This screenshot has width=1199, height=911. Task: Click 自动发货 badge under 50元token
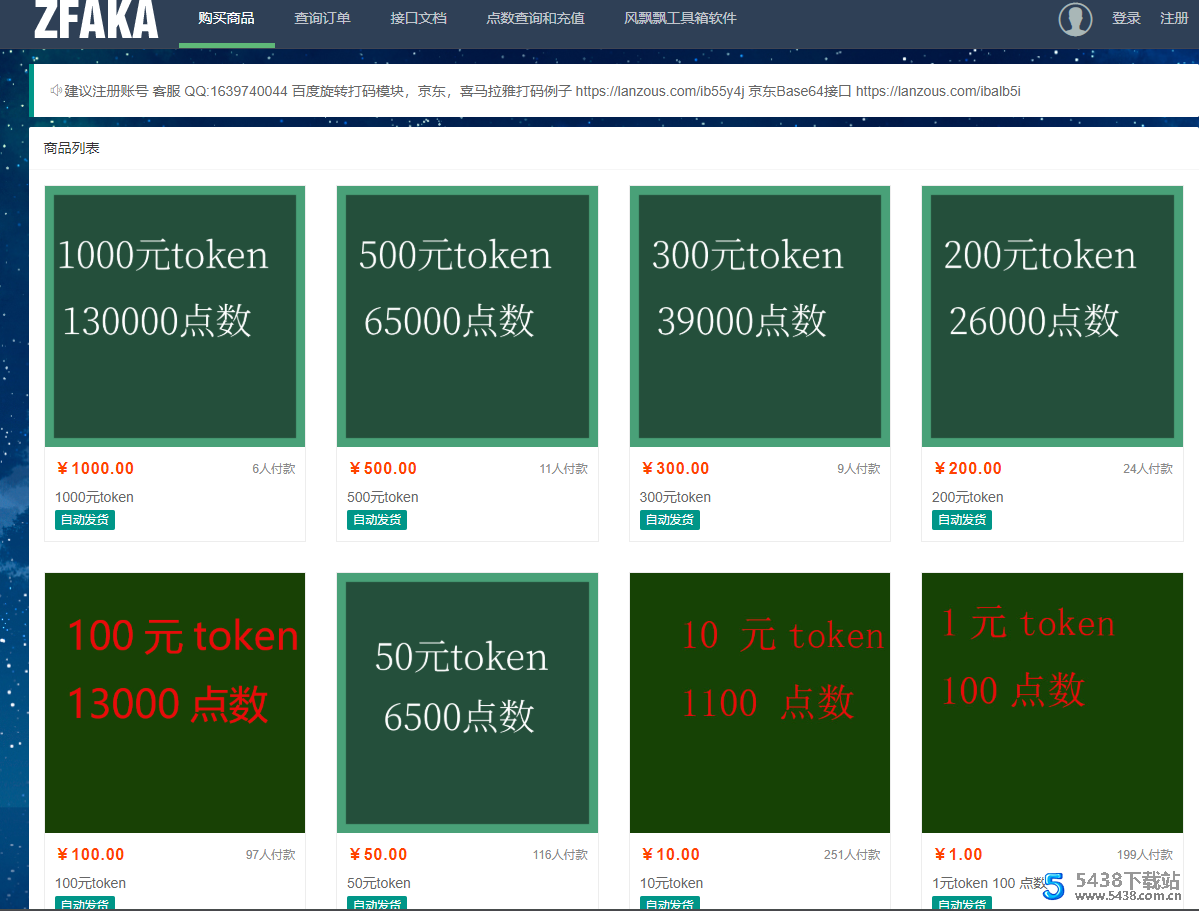click(x=376, y=903)
